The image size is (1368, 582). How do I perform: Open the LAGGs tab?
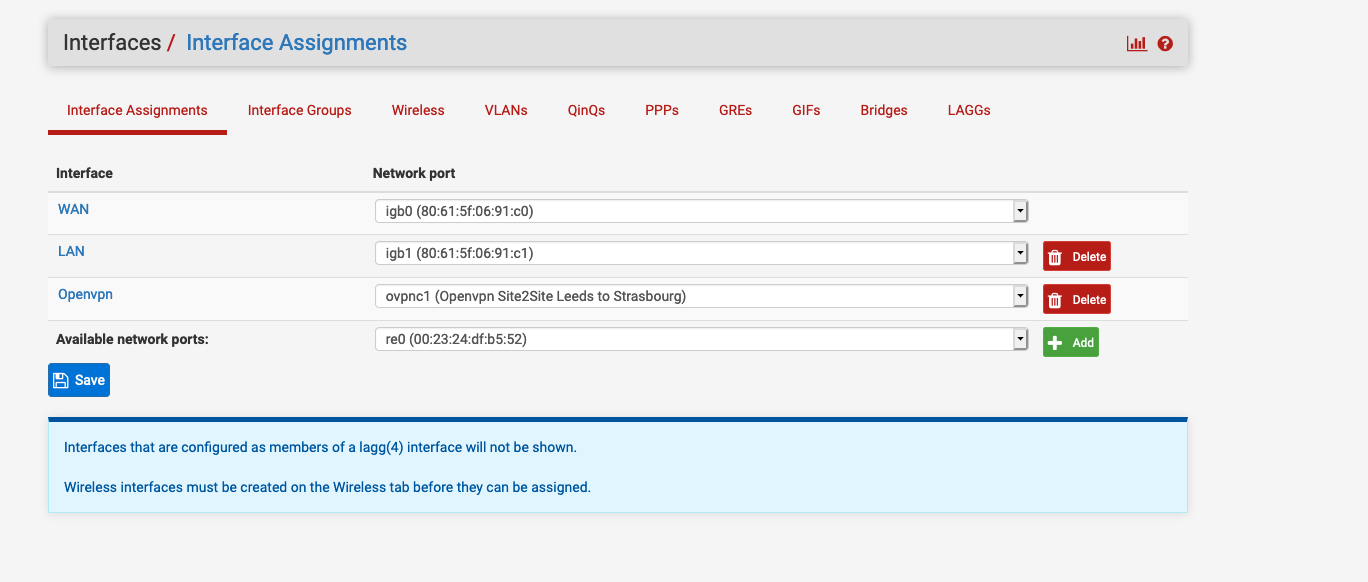tap(969, 110)
